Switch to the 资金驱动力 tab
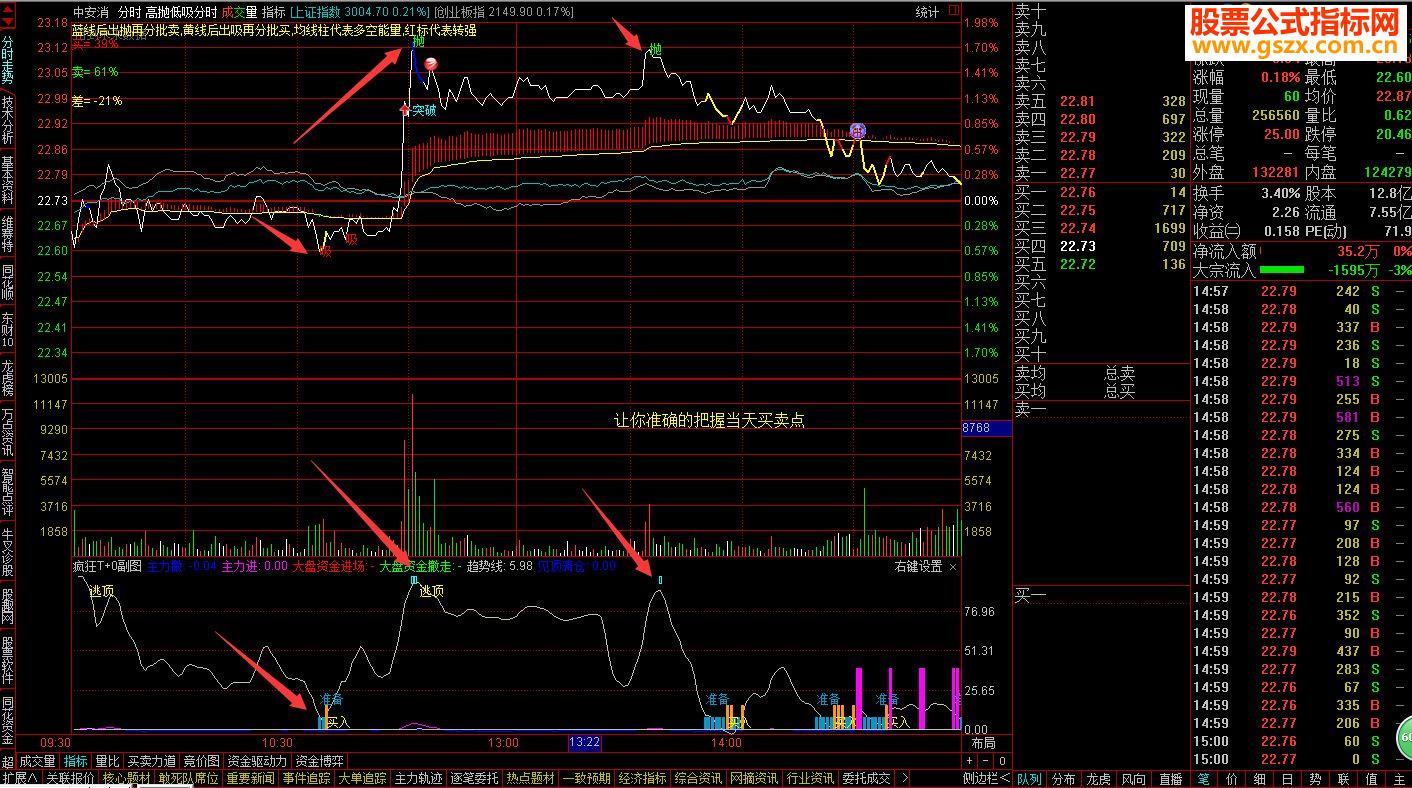Screen dimensions: 1412x788 point(258,761)
